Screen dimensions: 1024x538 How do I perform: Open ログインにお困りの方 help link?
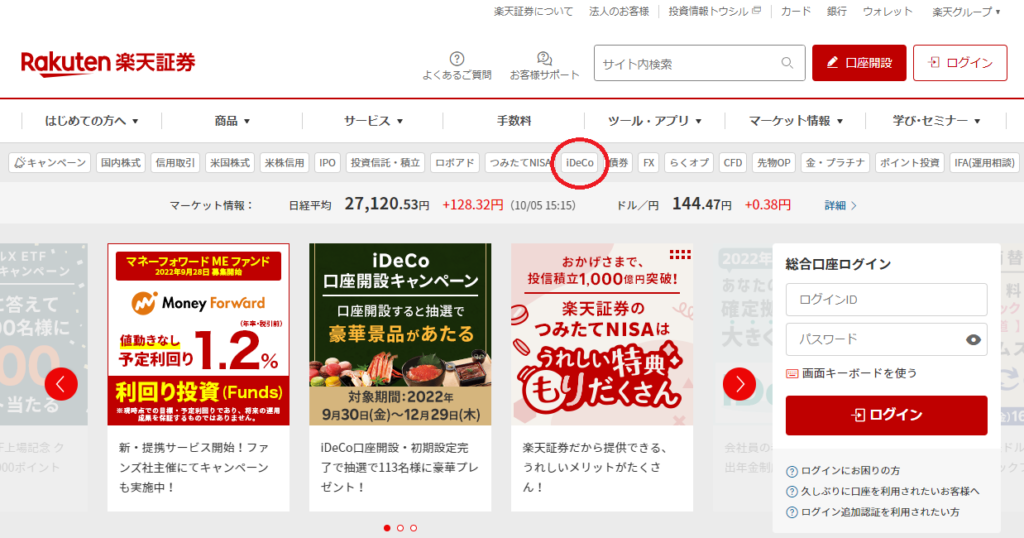(850, 471)
